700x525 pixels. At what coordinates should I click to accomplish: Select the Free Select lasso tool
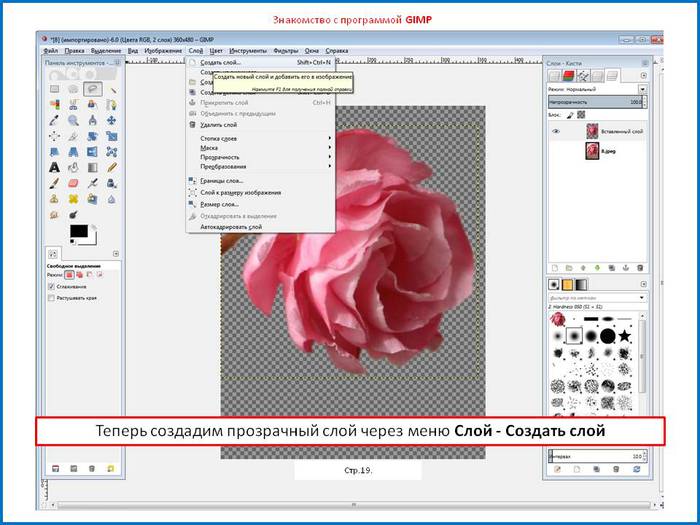(x=92, y=89)
